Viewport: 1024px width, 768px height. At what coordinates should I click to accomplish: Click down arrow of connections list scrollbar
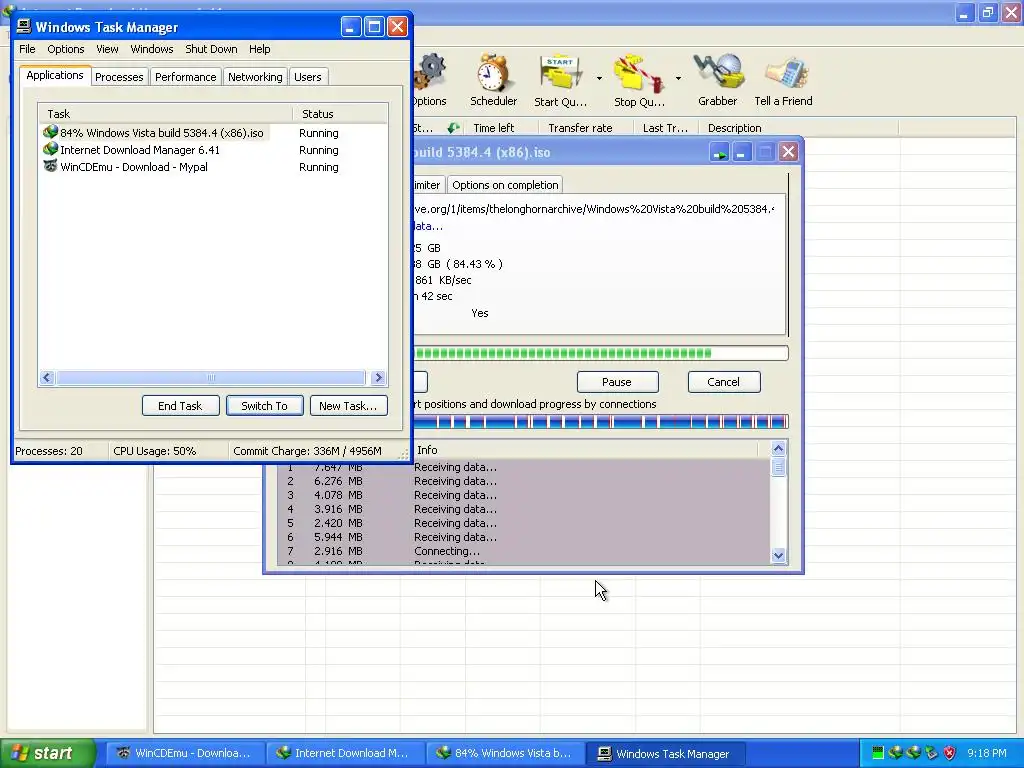click(778, 555)
